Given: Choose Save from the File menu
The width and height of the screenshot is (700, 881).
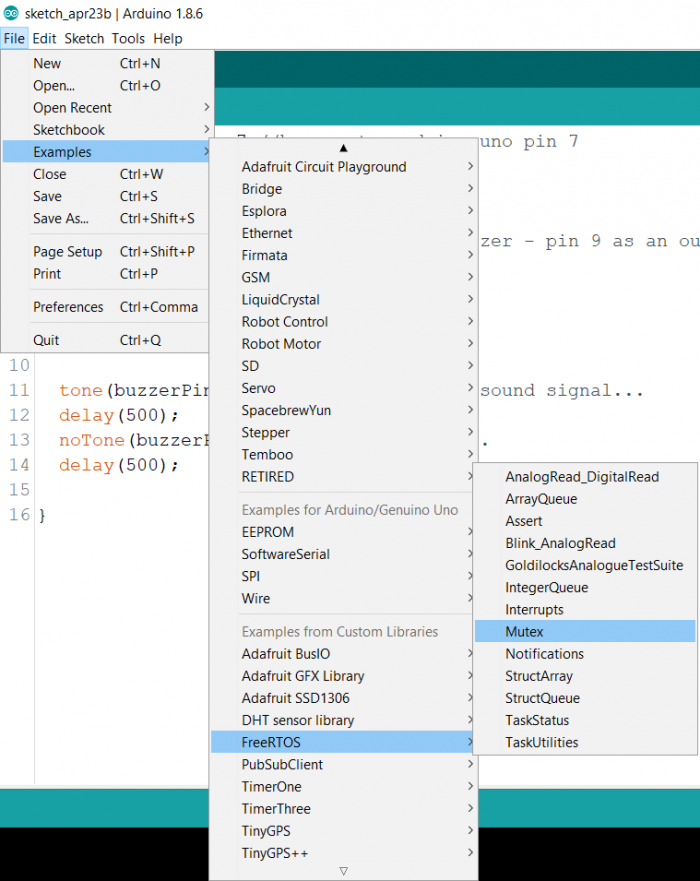Looking at the screenshot, I should point(107,196).
